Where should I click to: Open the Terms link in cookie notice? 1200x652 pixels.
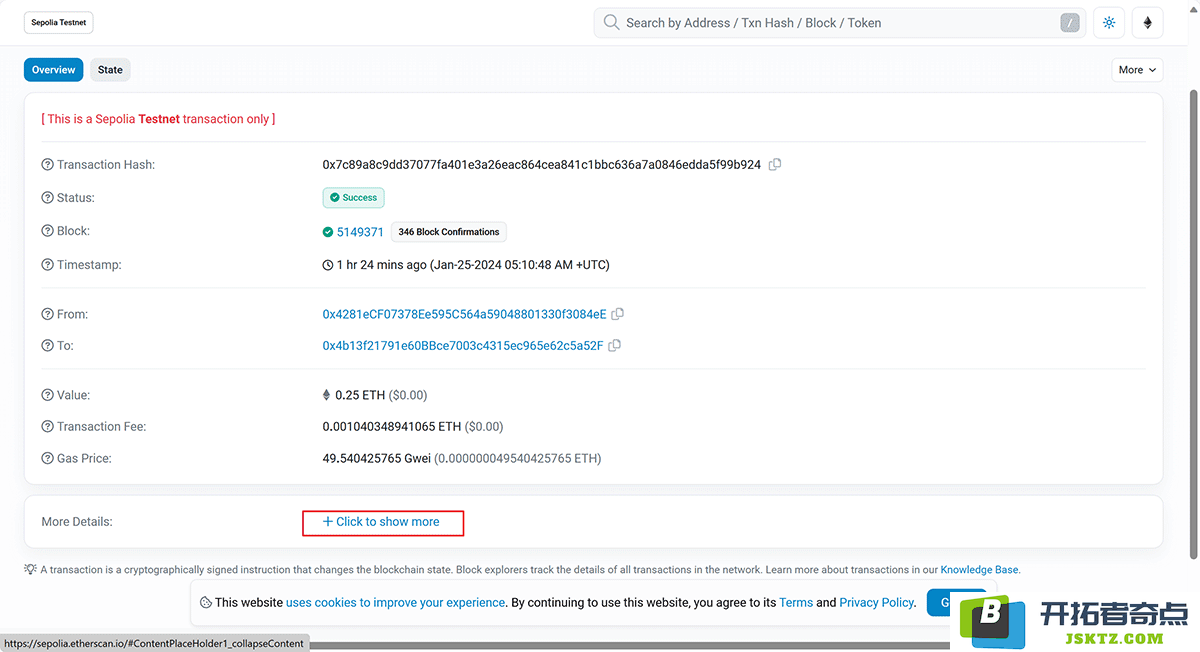pos(796,603)
